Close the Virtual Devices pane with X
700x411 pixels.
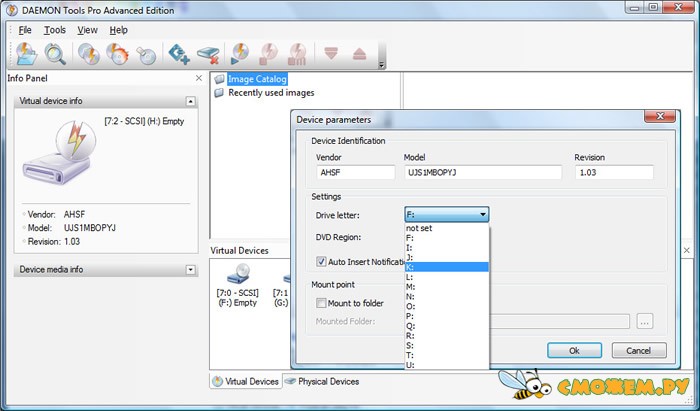click(x=687, y=250)
